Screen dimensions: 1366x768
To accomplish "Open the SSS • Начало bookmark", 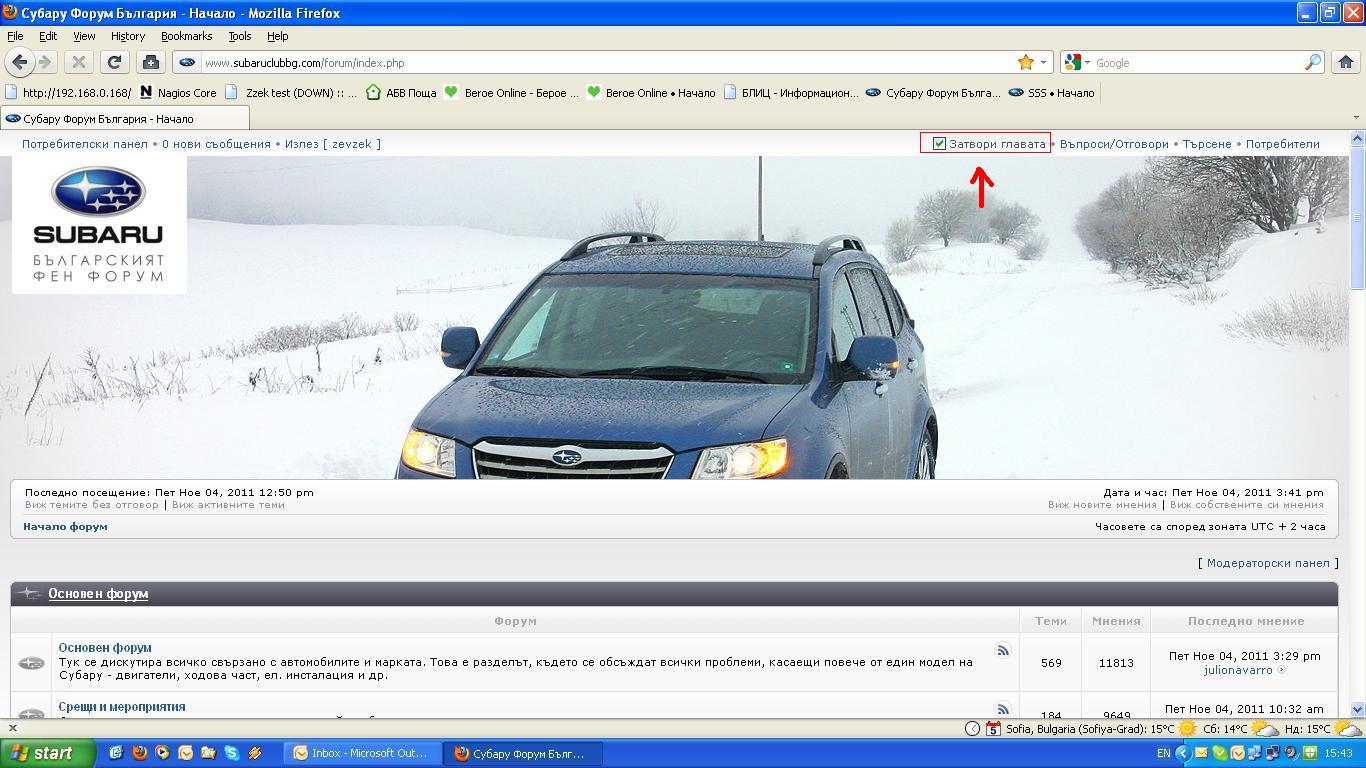I will pos(1051,93).
